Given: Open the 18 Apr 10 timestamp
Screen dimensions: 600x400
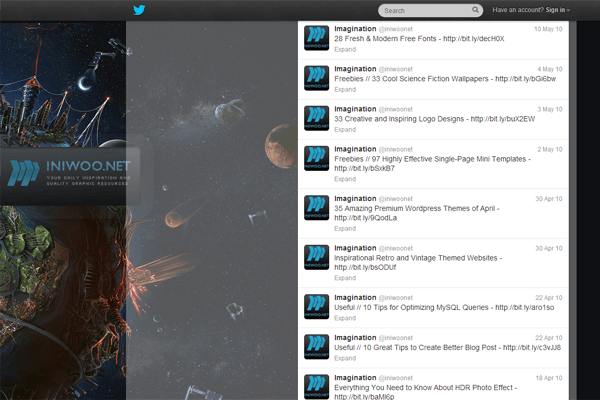Looking at the screenshot, I should tap(549, 378).
